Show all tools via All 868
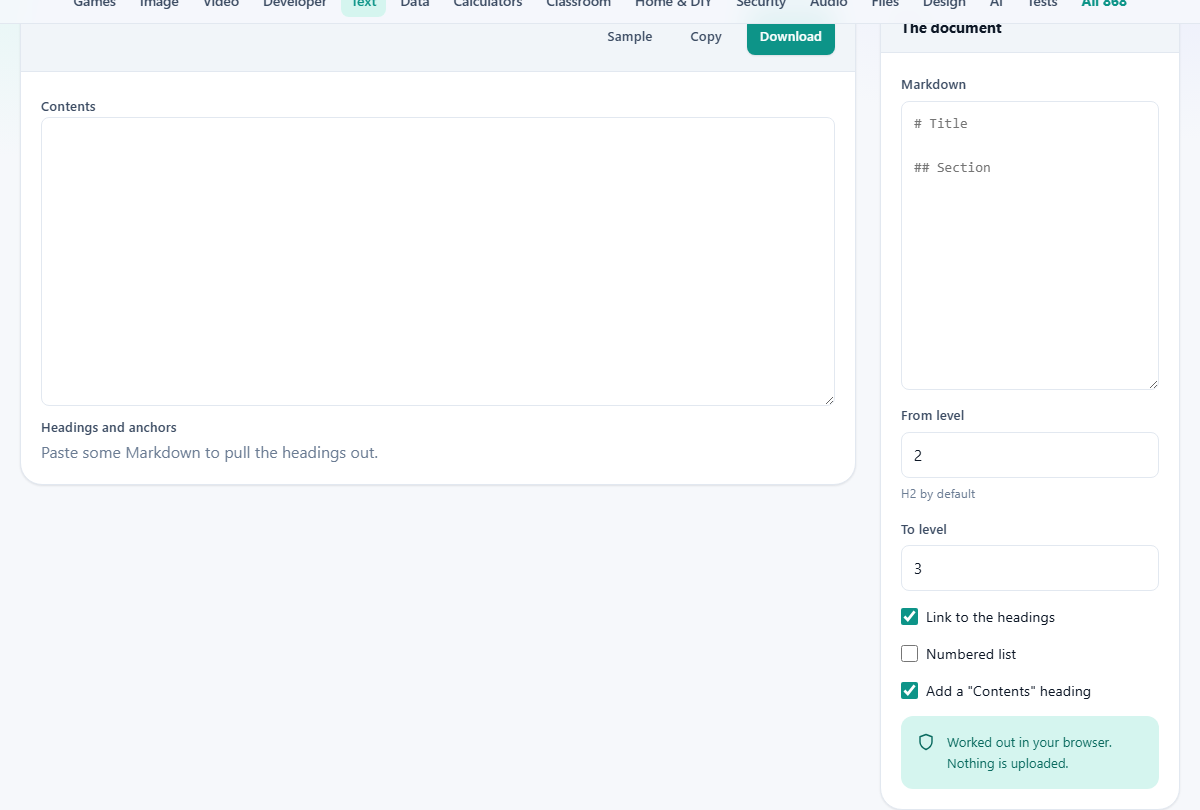The width and height of the screenshot is (1200, 810). coord(1104,4)
